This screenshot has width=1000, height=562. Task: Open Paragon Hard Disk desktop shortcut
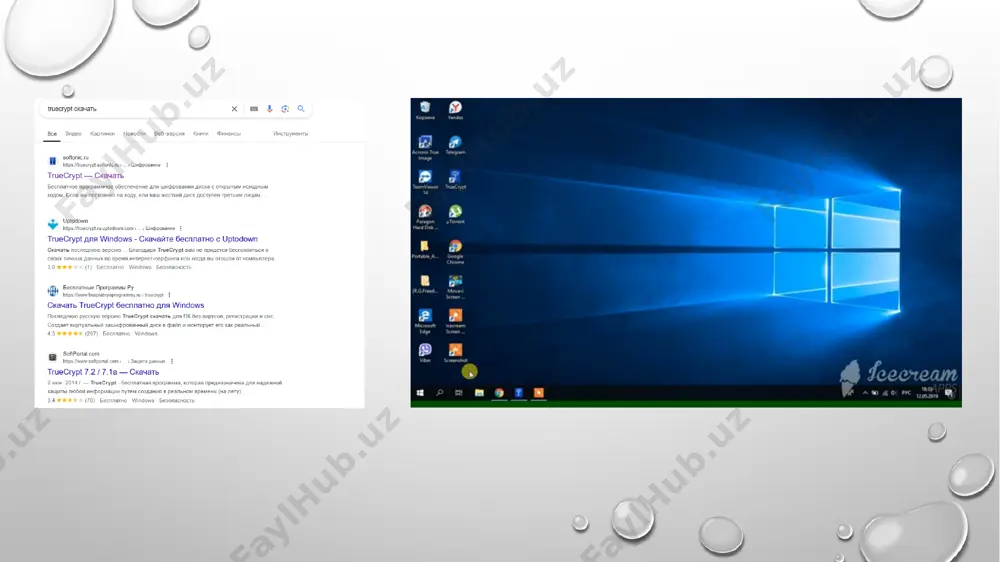point(425,217)
